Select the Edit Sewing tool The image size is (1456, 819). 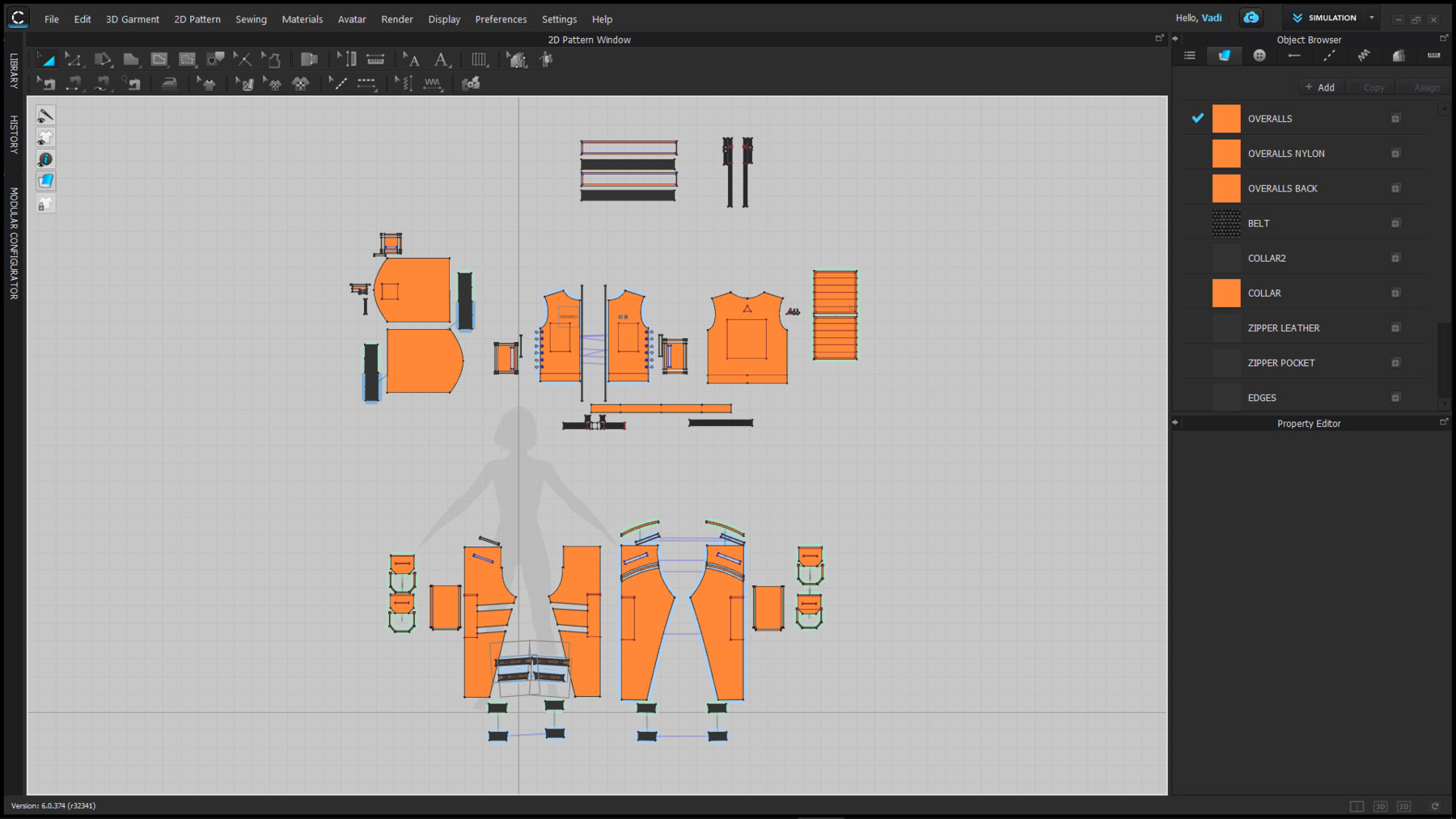pyautogui.click(x=45, y=82)
